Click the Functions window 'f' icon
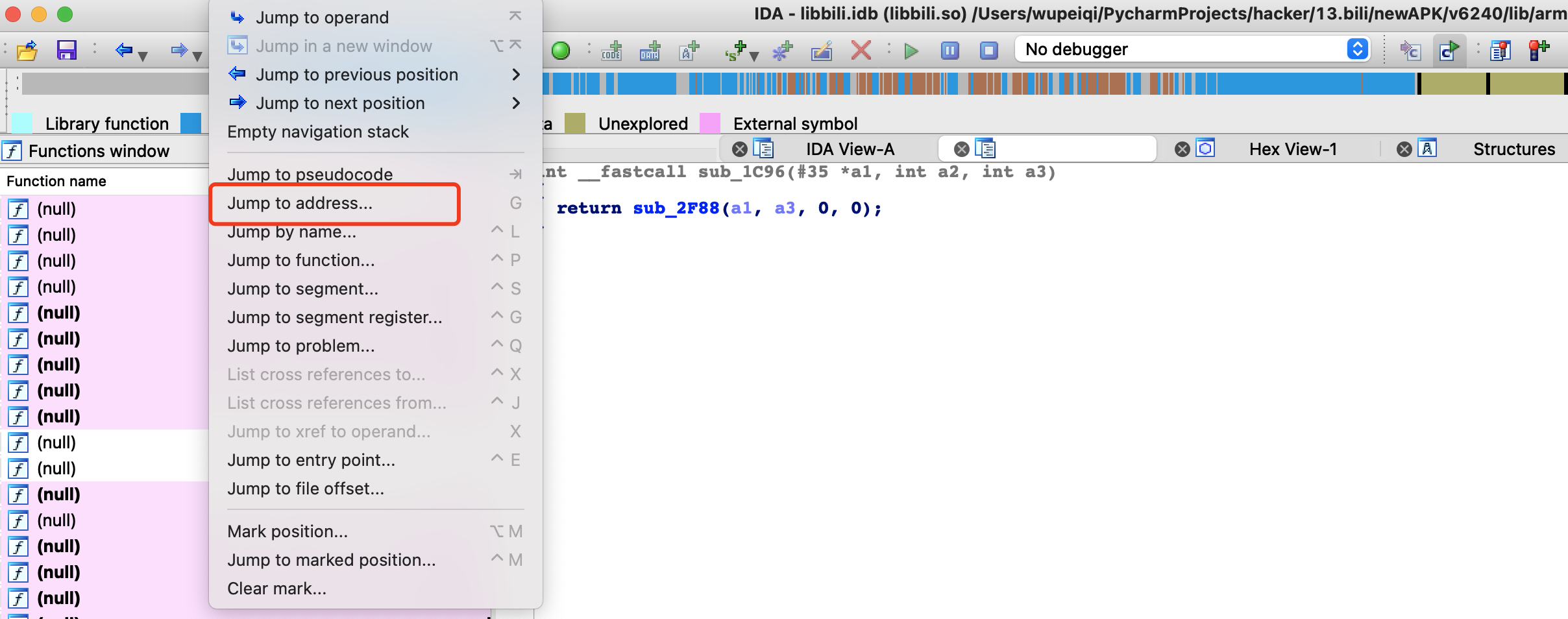The width and height of the screenshot is (1568, 619). pos(12,151)
